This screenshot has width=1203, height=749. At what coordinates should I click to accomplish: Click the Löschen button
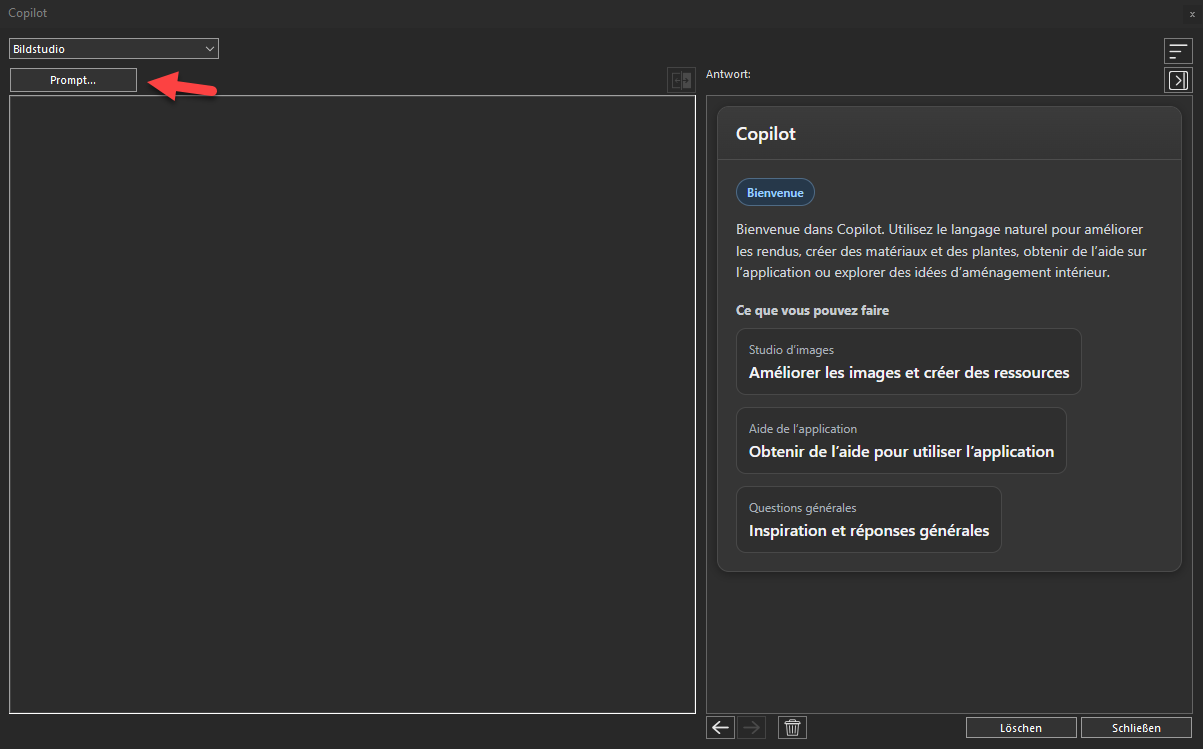click(x=1021, y=728)
